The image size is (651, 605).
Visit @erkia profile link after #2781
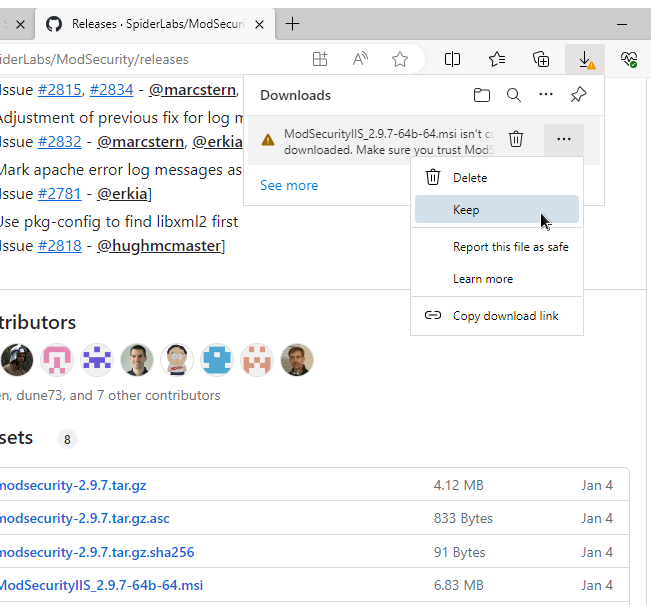coord(122,194)
